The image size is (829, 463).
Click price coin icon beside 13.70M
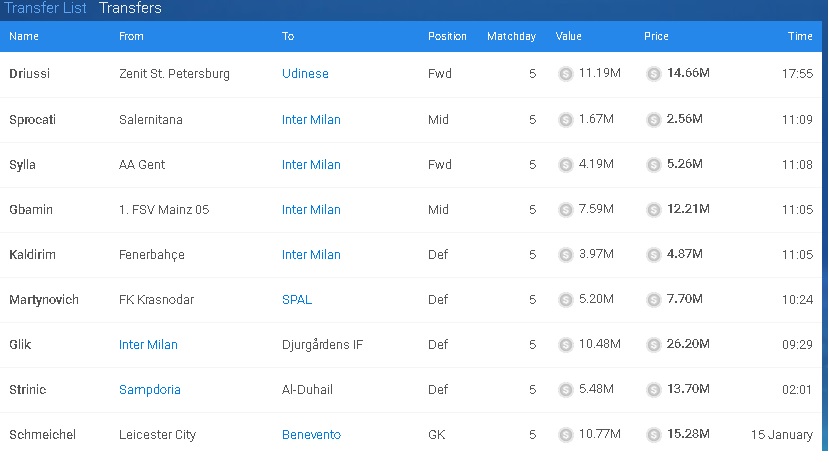[653, 390]
